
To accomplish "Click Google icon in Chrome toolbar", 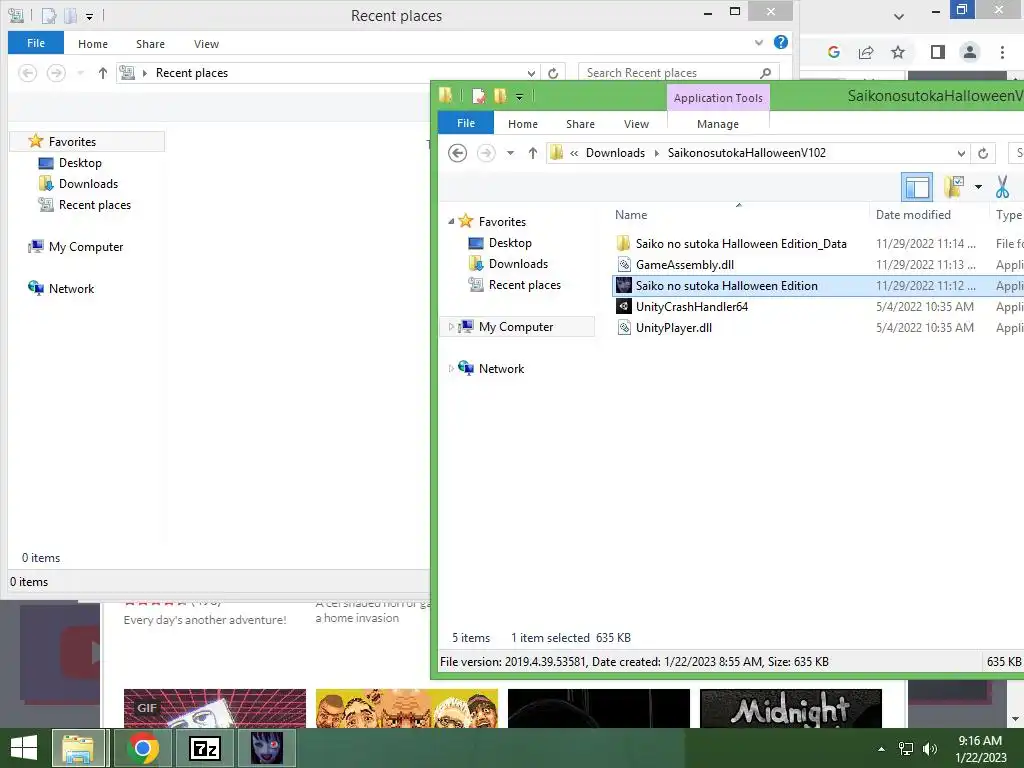I will click(833, 52).
